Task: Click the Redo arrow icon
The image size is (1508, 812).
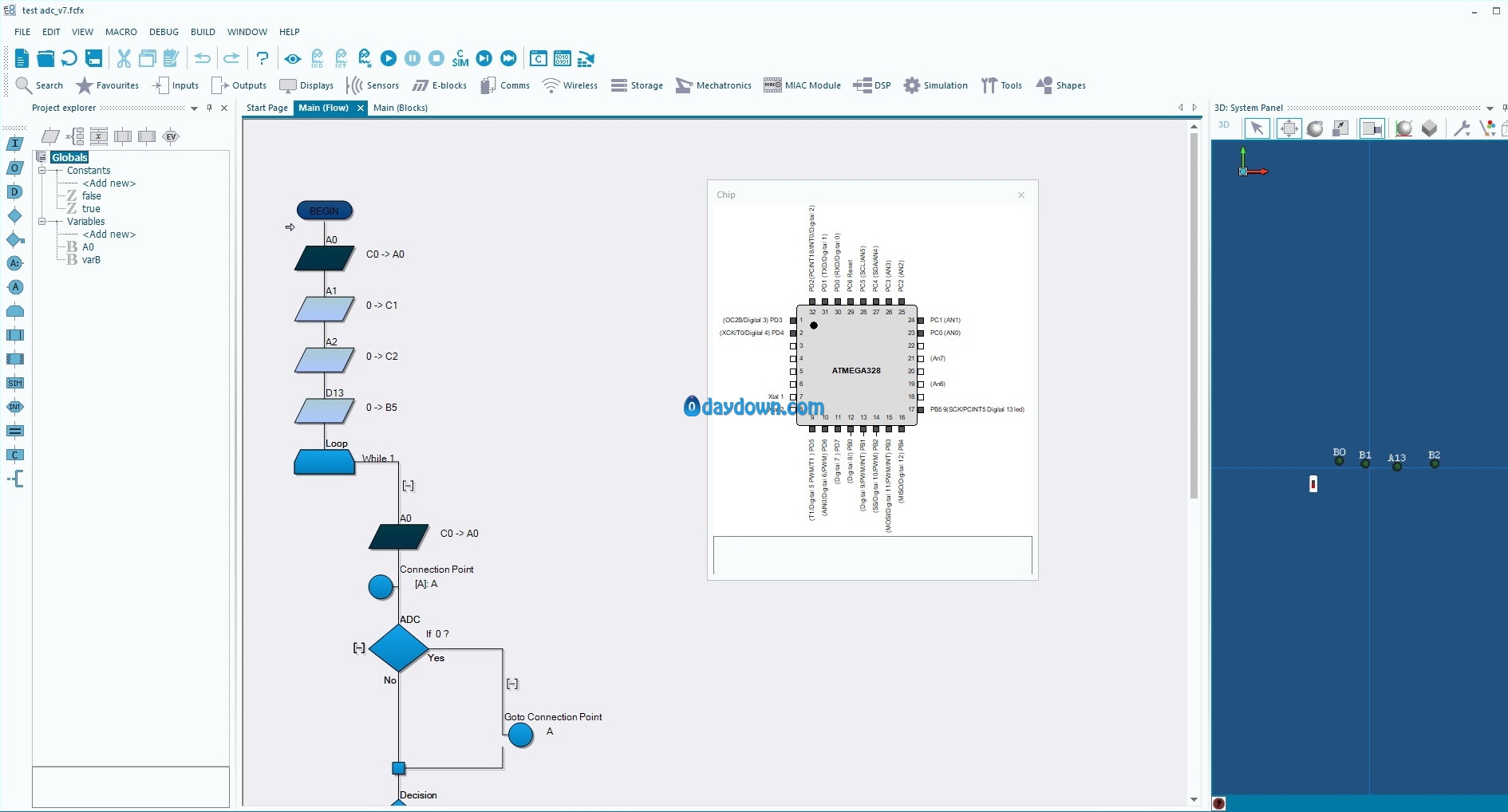Action: (x=231, y=58)
